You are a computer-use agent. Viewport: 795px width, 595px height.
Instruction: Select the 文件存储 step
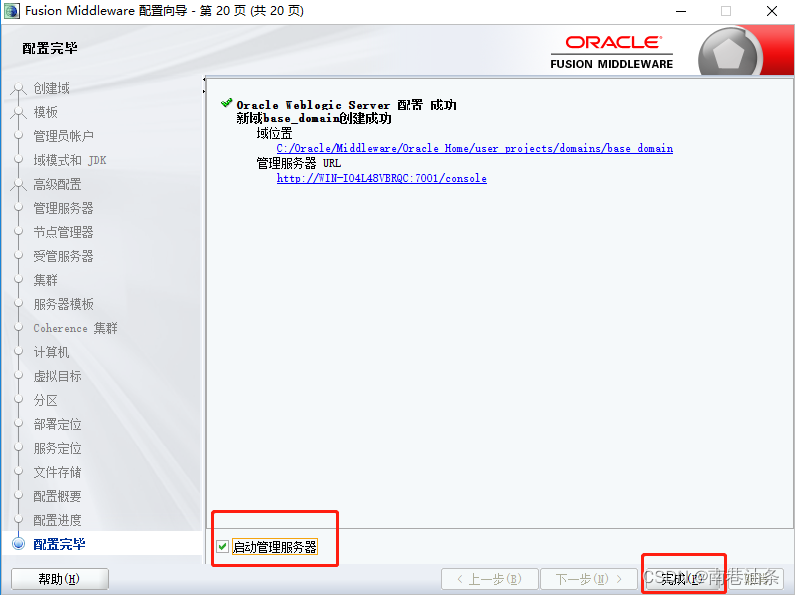pos(57,472)
